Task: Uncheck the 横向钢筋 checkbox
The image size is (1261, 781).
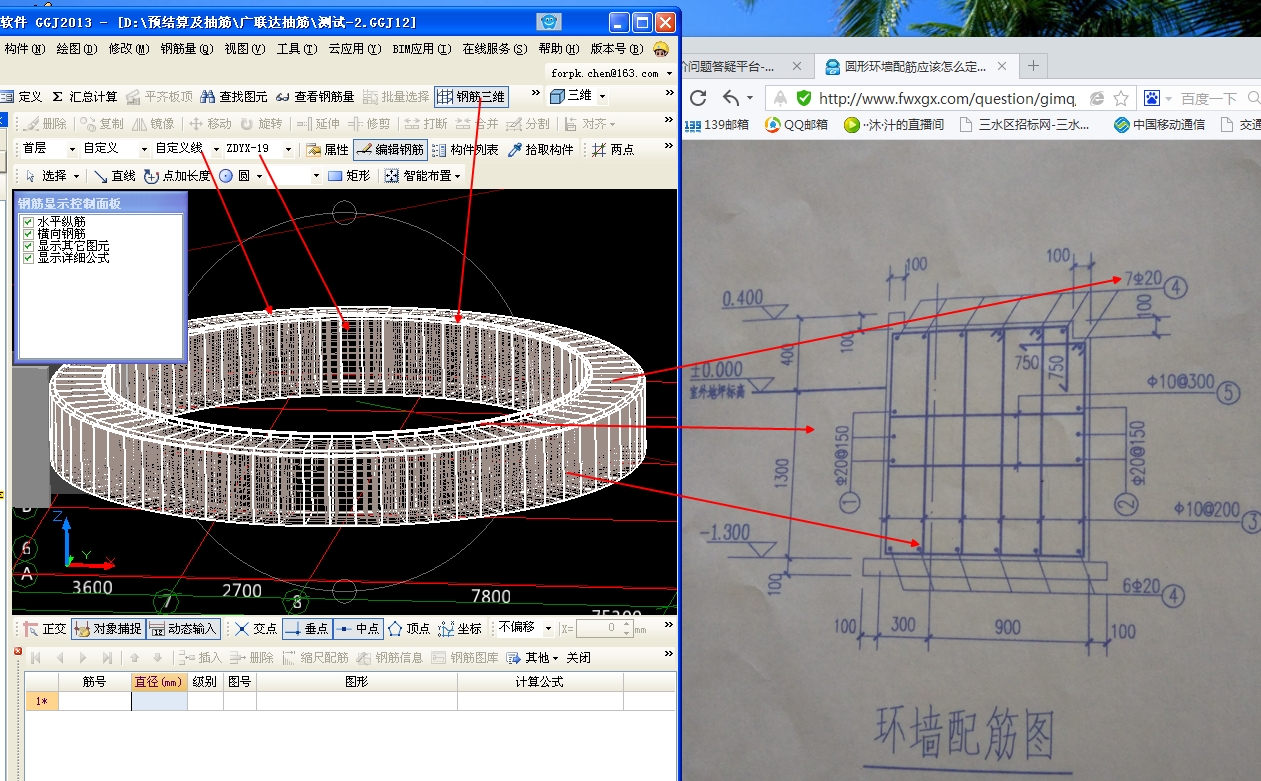Action: [x=29, y=233]
